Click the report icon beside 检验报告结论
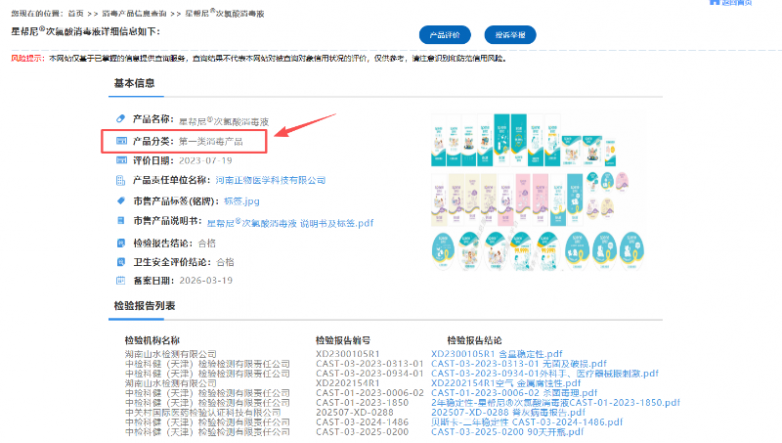This screenshot has height=443, width=782. click(x=120, y=243)
